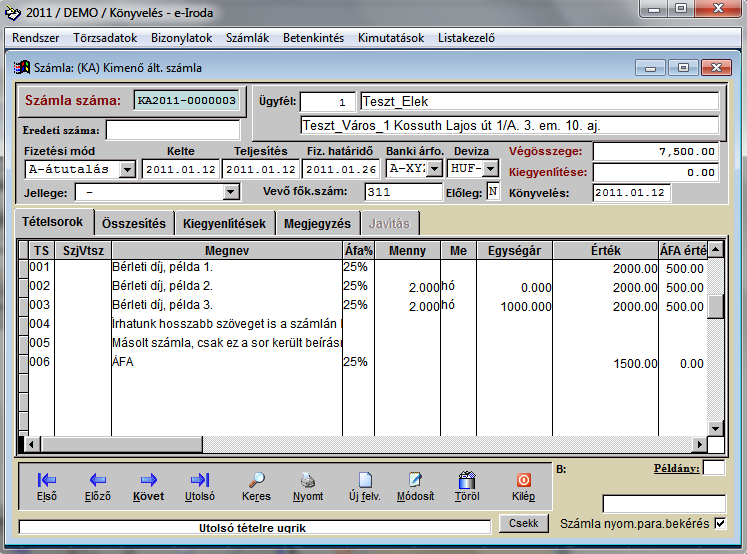The width and height of the screenshot is (747, 554).
Task: Open the Deviza currency dropdown
Action: [490, 169]
